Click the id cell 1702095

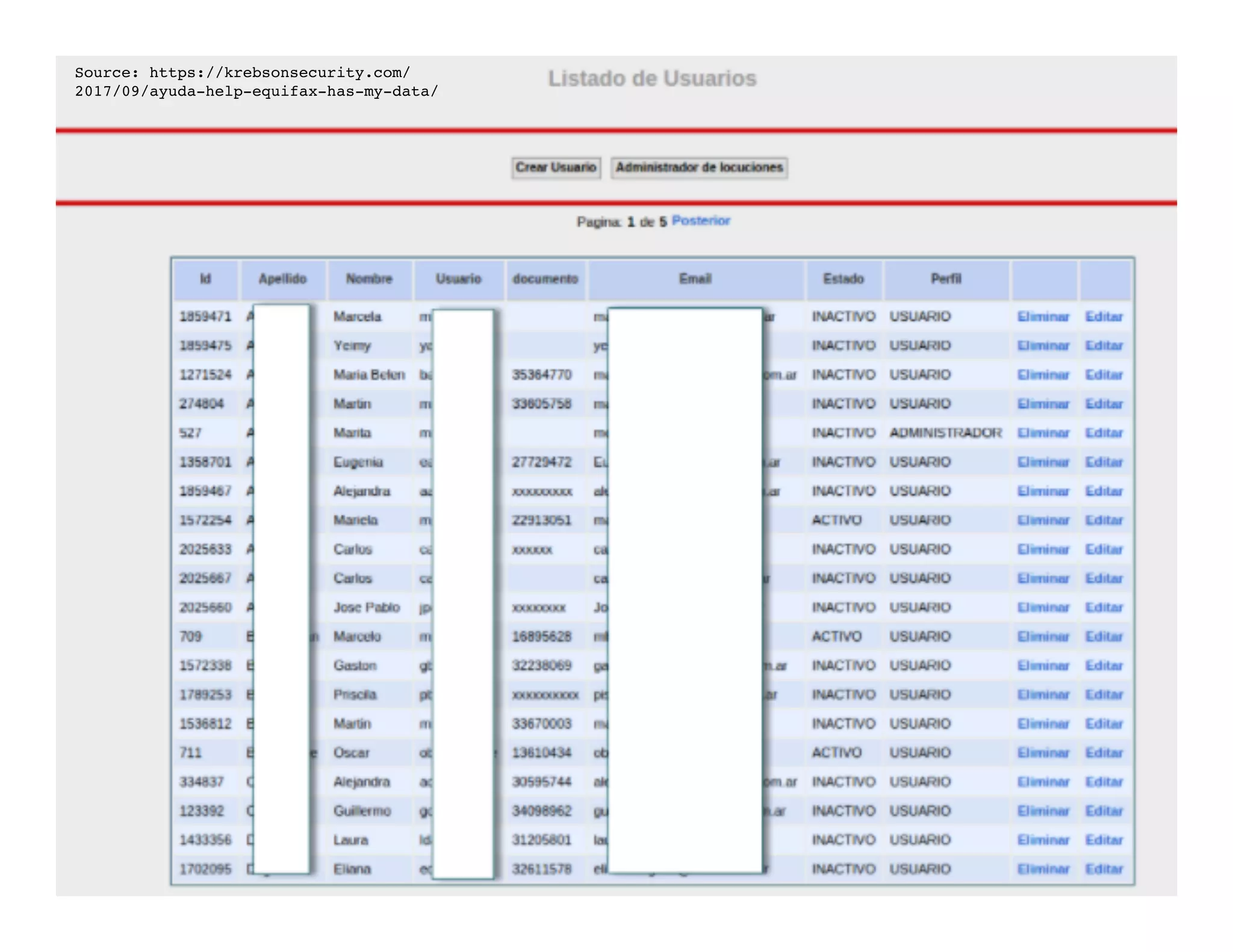click(205, 869)
